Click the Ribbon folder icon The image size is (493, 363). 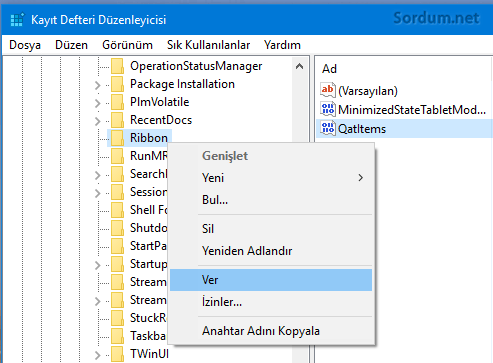[117, 138]
